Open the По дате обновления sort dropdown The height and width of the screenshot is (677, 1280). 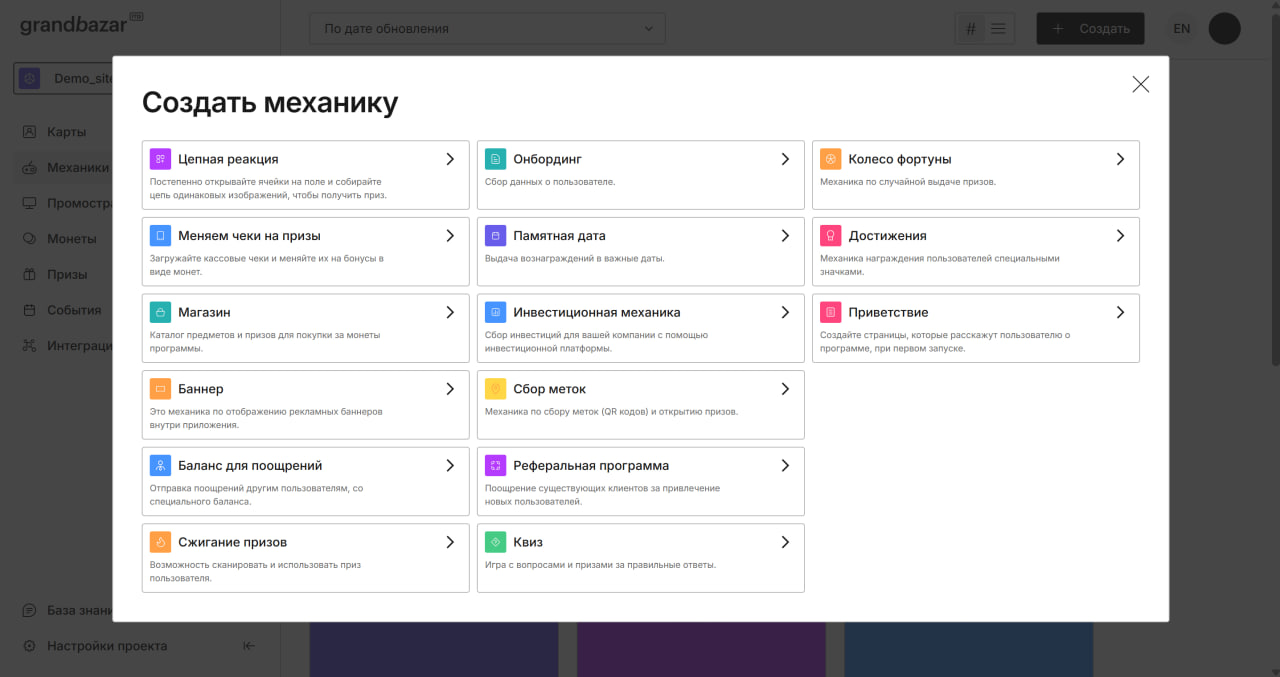tap(487, 29)
